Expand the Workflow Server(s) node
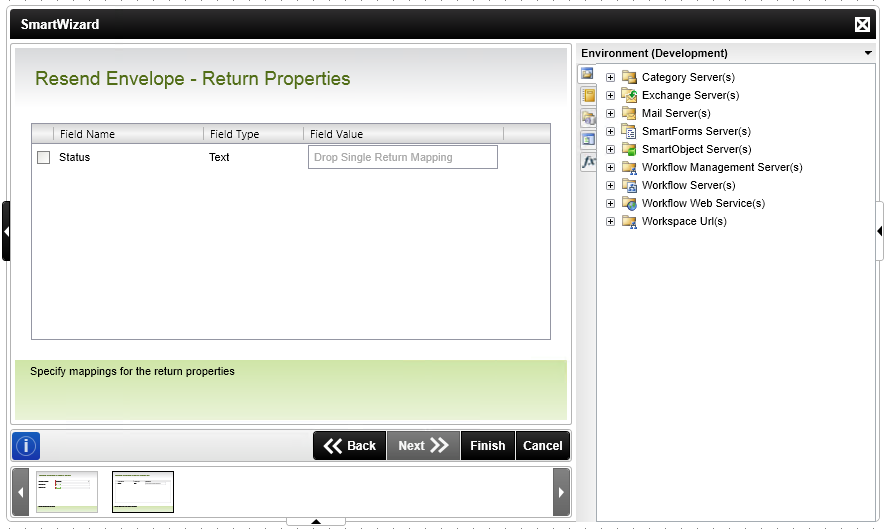Viewport: 887px width, 529px height. coord(610,186)
